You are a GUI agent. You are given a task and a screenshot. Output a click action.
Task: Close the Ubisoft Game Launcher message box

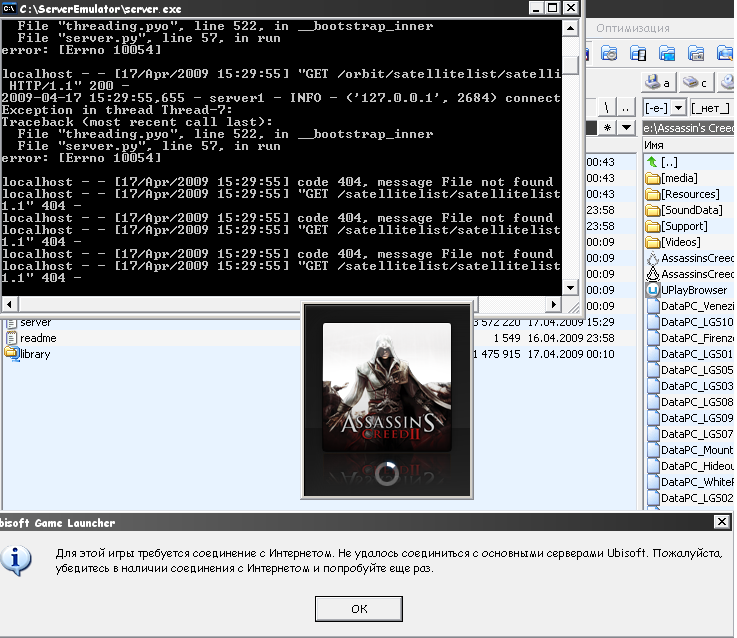point(721,521)
